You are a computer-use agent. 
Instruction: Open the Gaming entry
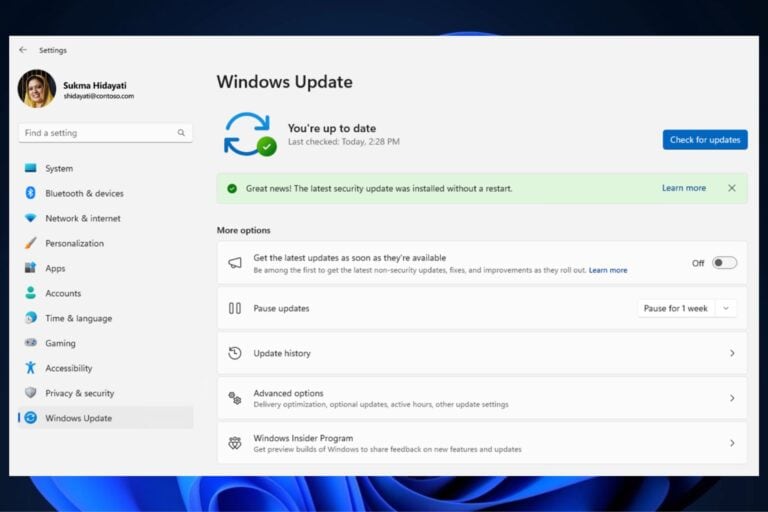point(105,343)
